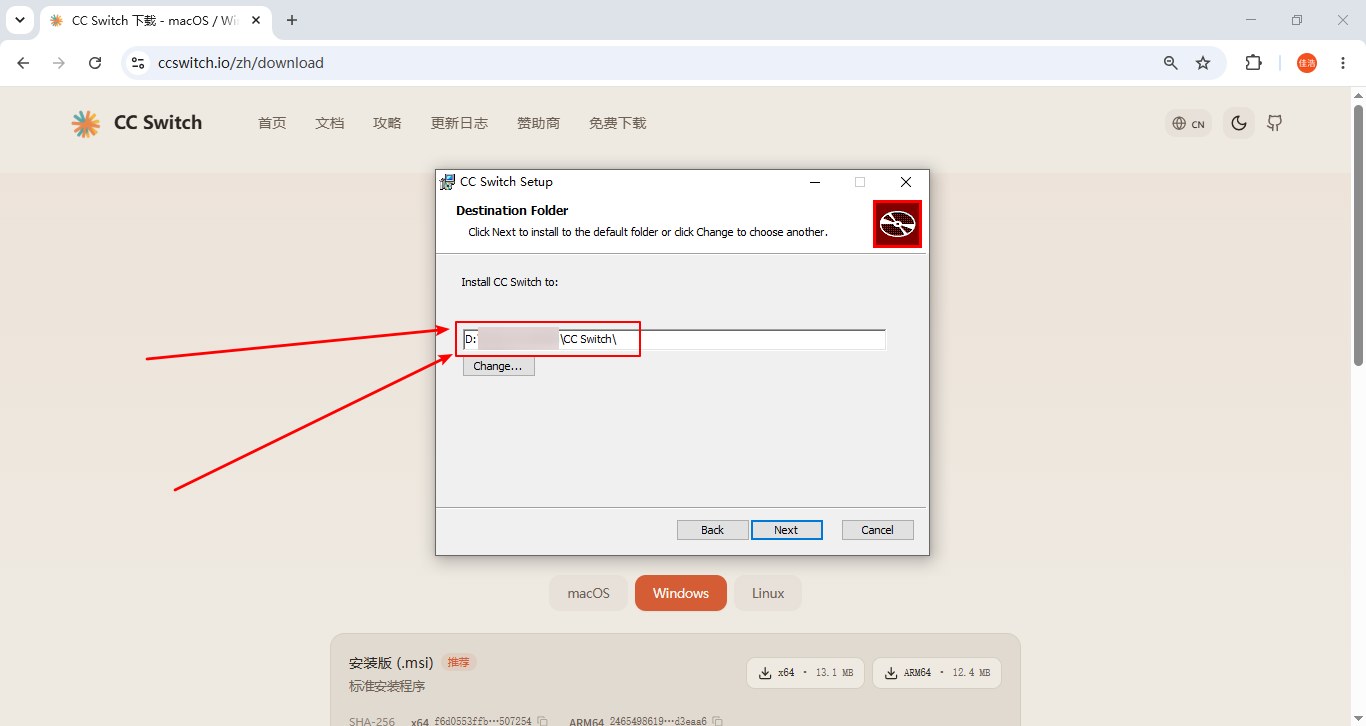The image size is (1366, 726).
Task: Open 更新日志 in site navigation
Action: pyautogui.click(x=459, y=123)
